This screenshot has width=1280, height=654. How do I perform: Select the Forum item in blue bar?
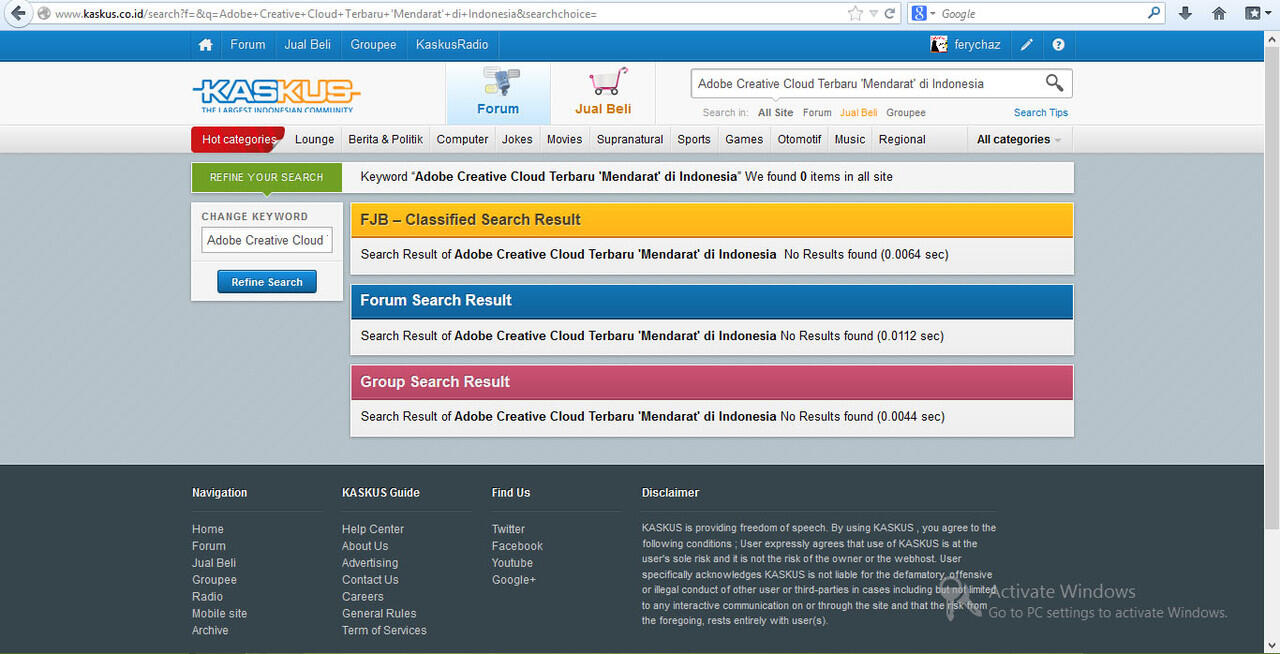click(x=248, y=45)
